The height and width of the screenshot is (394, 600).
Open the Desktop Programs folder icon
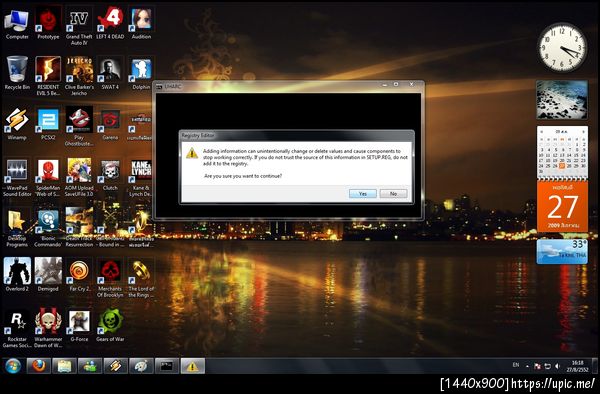tap(17, 228)
